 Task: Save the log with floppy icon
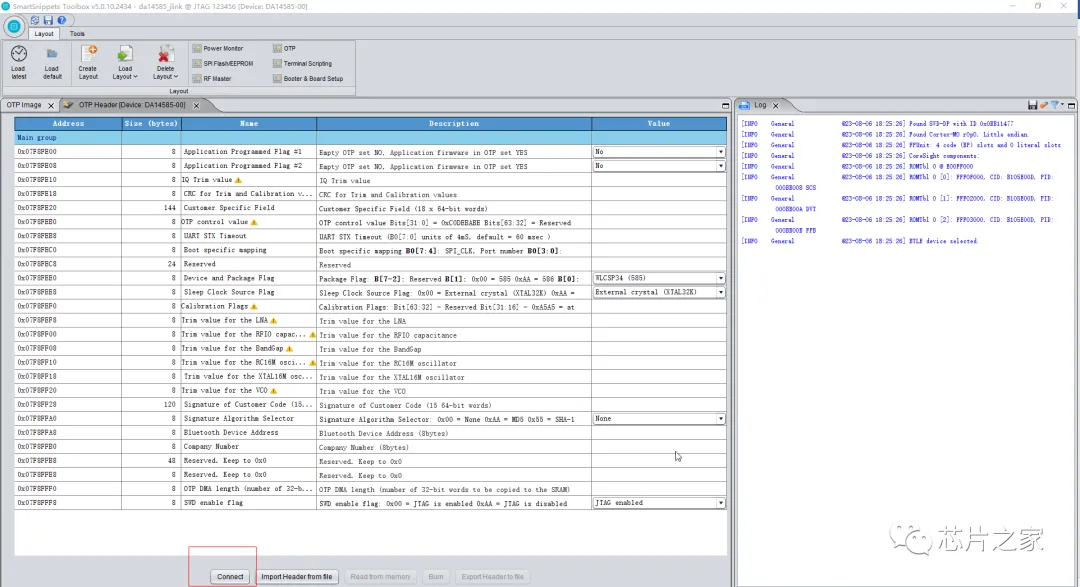[1032, 105]
